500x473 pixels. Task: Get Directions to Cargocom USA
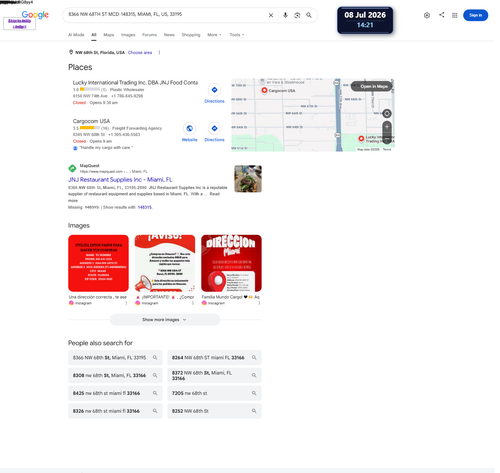[x=214, y=132]
